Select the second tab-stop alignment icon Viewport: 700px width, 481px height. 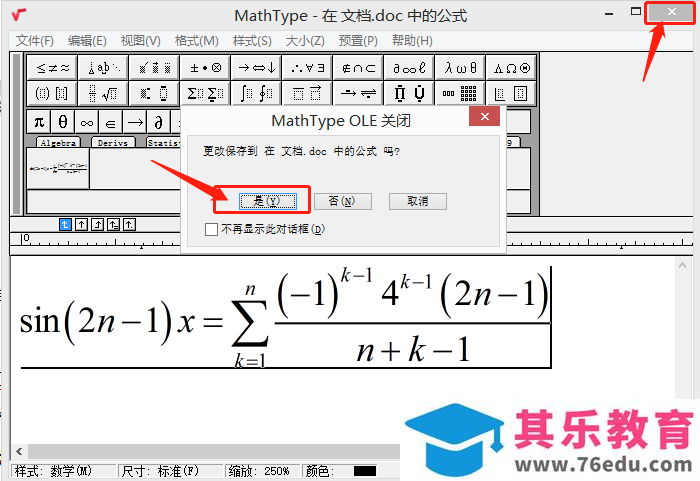click(81, 224)
